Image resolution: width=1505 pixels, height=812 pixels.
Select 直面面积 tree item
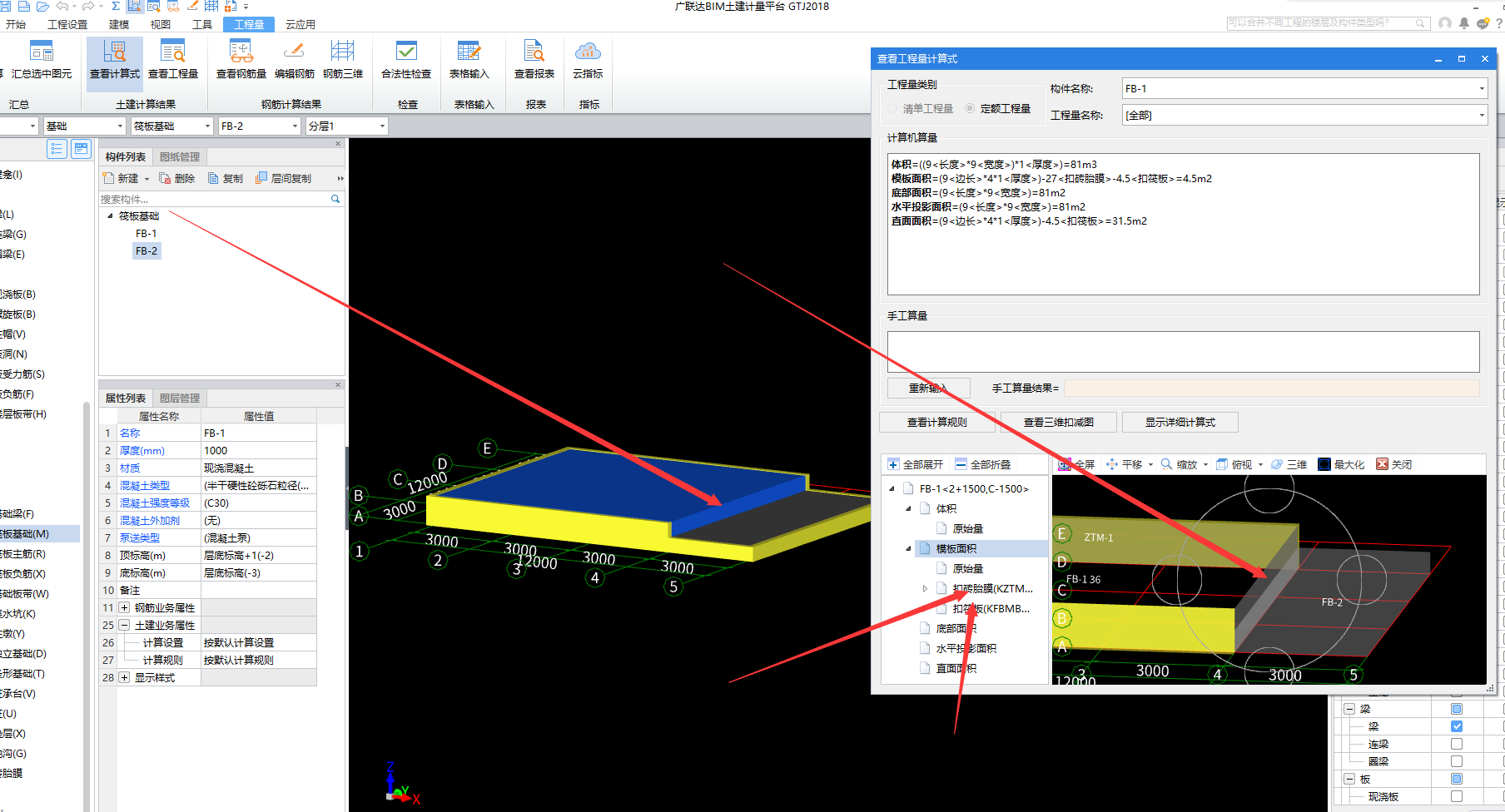(956, 668)
